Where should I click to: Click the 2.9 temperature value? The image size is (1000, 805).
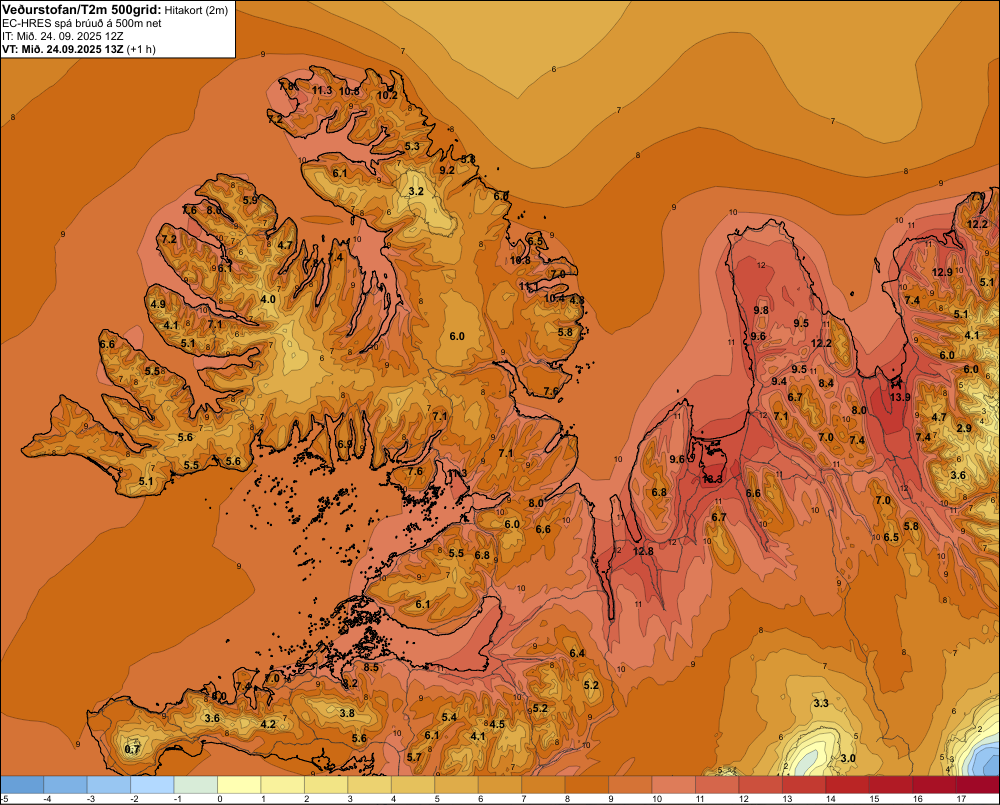point(964,428)
